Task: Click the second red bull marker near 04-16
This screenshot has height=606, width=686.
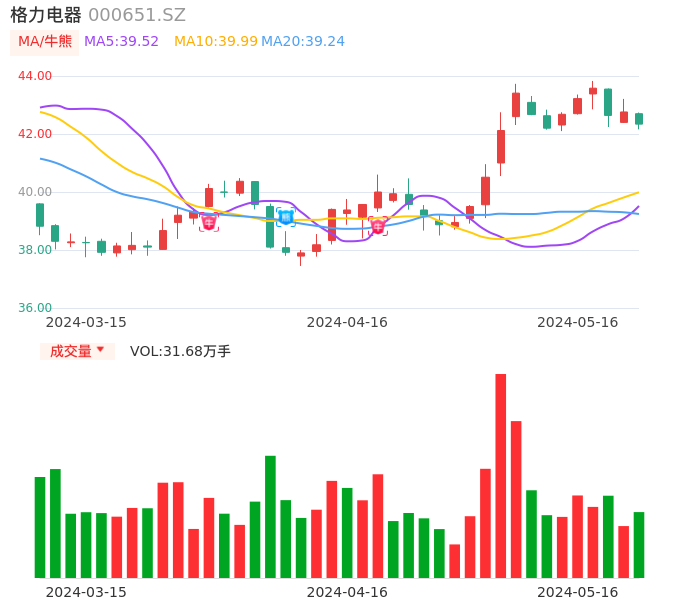Action: pyautogui.click(x=378, y=226)
